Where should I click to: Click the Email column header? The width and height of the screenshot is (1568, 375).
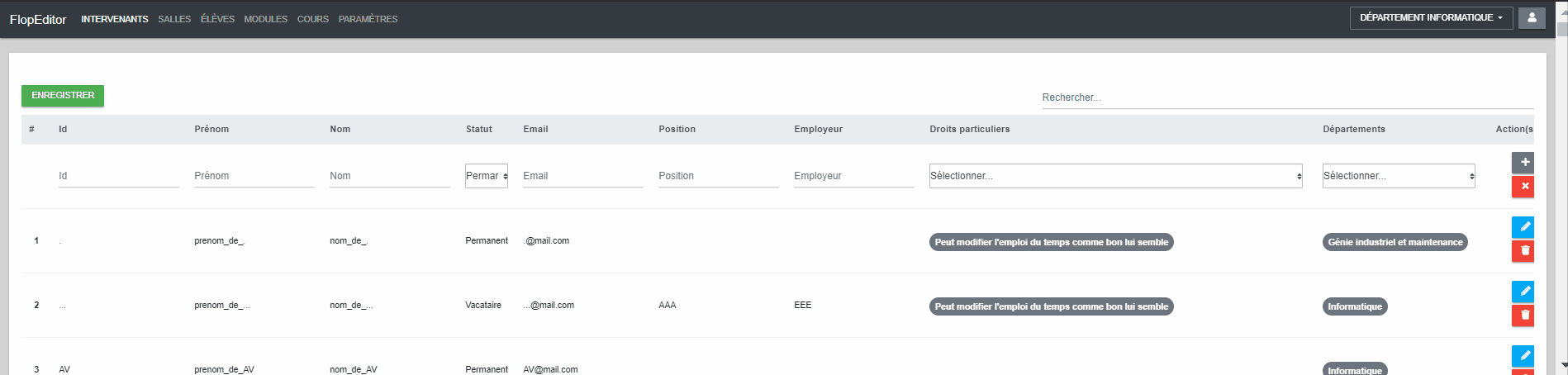tap(535, 130)
